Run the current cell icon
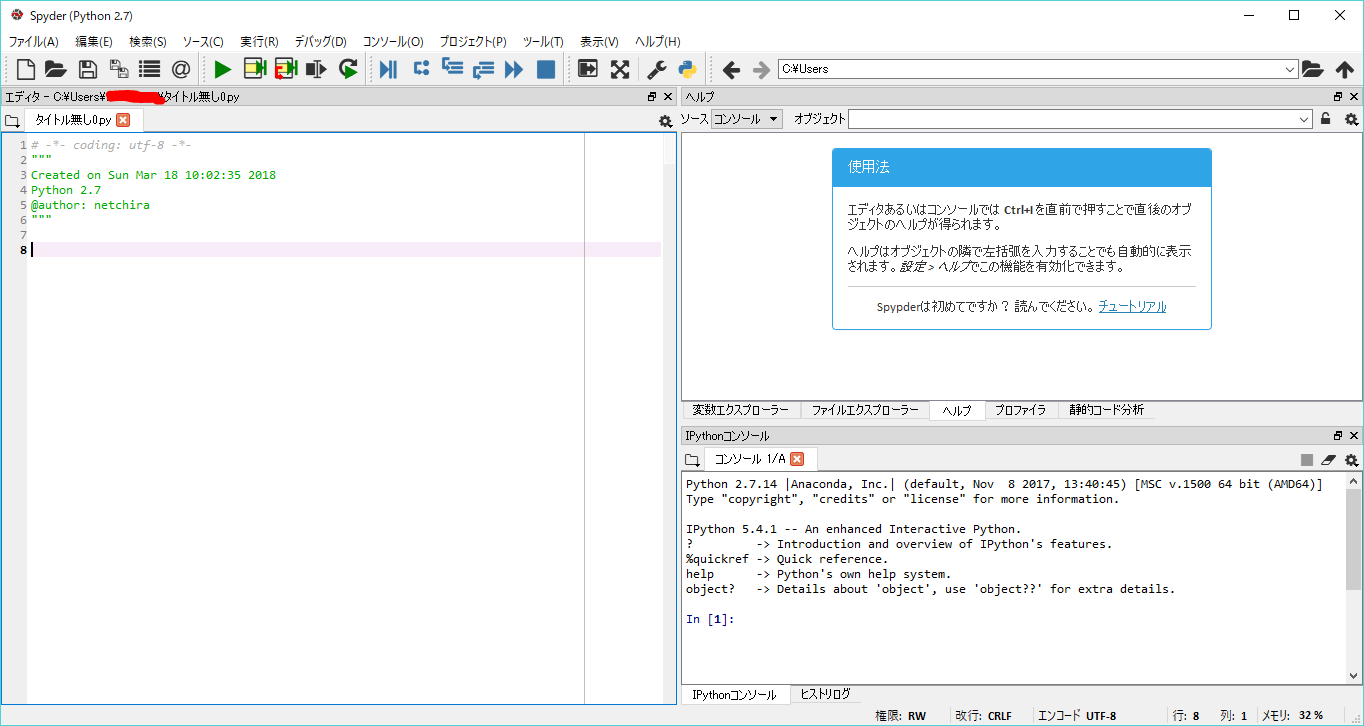Viewport: 1364px width, 726px height. 255,69
